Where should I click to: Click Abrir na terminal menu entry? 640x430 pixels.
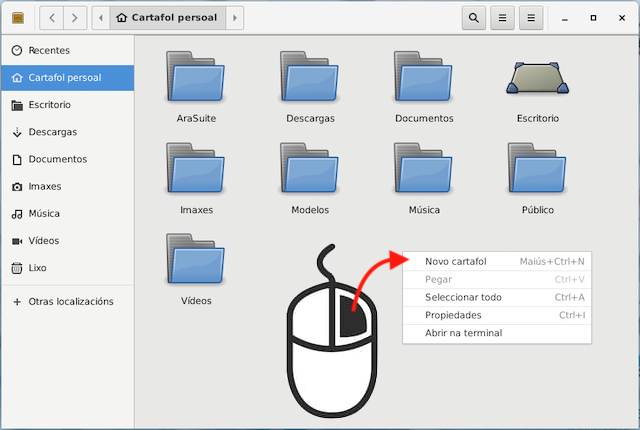click(x=463, y=333)
